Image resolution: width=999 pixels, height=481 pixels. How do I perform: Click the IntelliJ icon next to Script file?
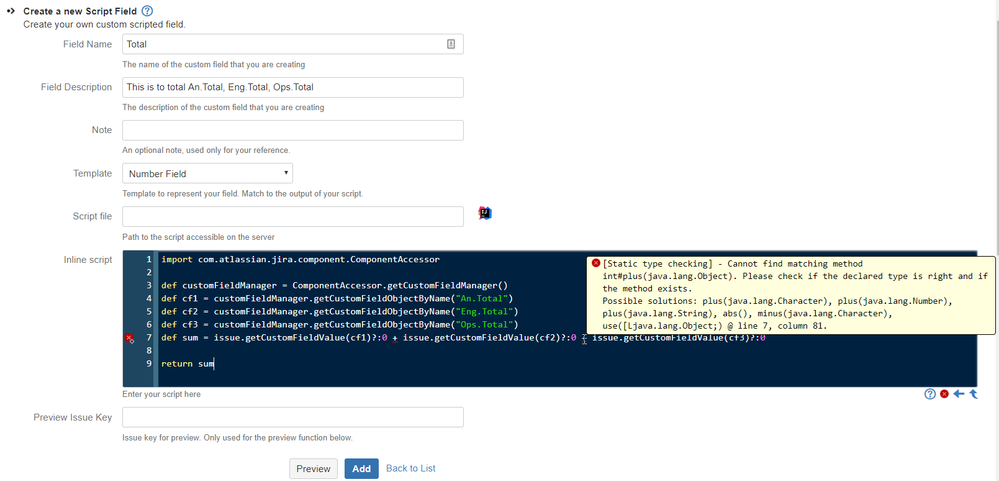coord(485,214)
